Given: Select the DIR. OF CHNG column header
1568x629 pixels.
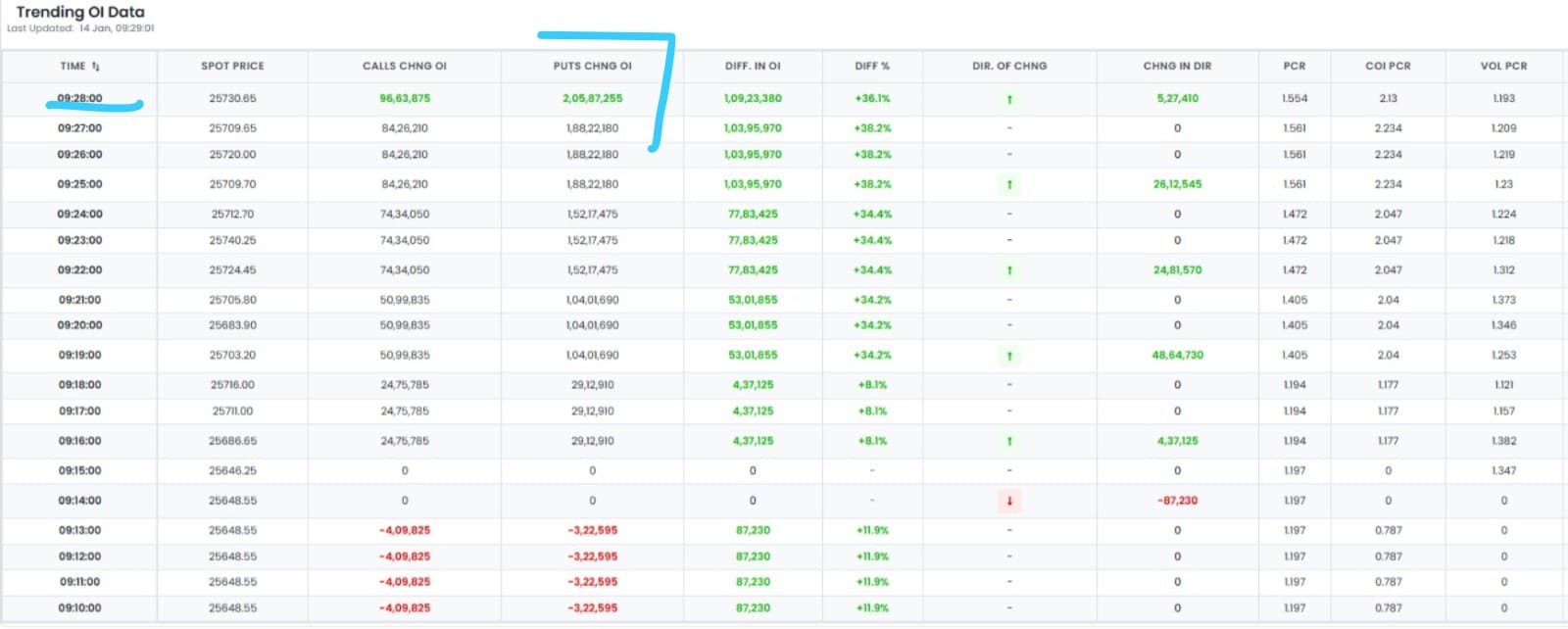Looking at the screenshot, I should (x=1009, y=67).
